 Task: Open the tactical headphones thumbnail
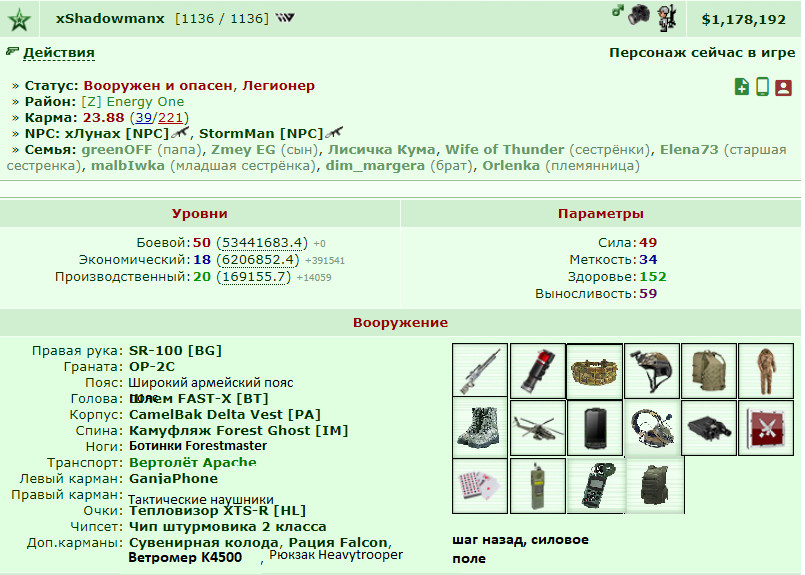click(x=652, y=428)
